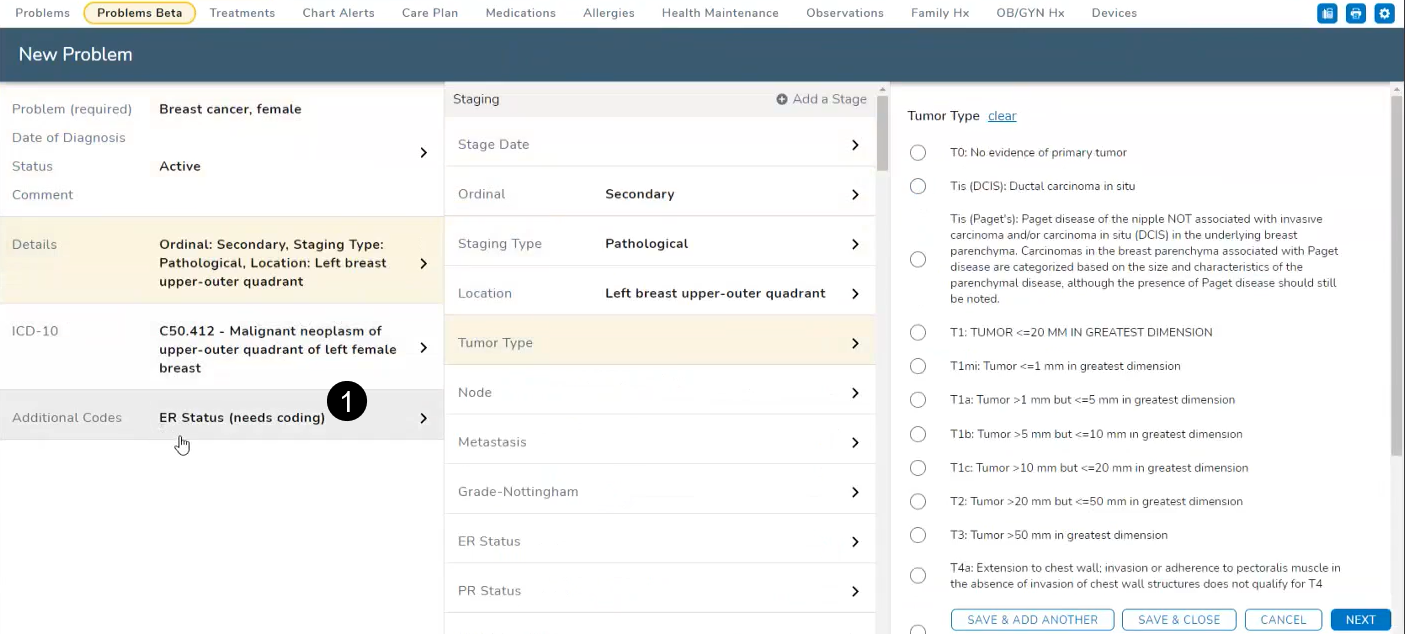Open the Metastasis row chevron
Viewport: 1405px width, 634px height.
[855, 442]
